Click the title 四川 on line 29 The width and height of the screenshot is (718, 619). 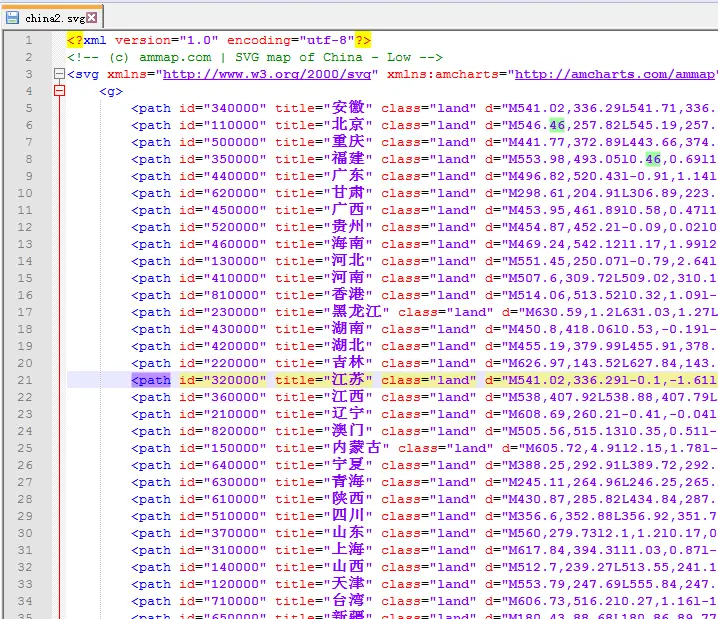click(x=348, y=516)
